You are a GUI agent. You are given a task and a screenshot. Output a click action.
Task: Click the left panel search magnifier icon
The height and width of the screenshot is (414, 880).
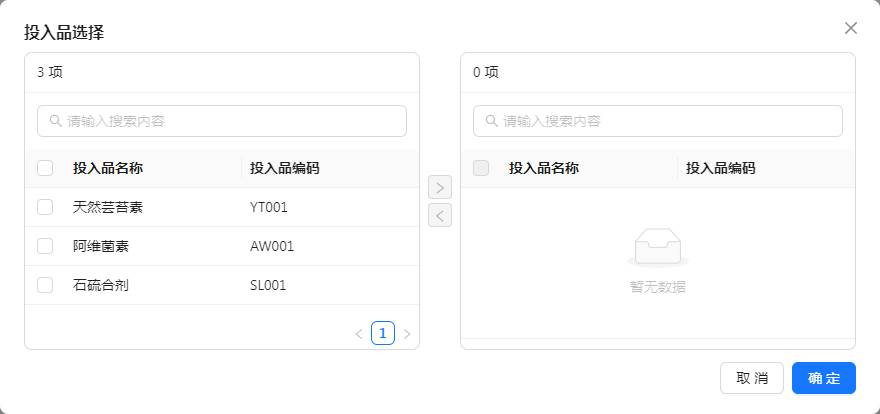54,121
